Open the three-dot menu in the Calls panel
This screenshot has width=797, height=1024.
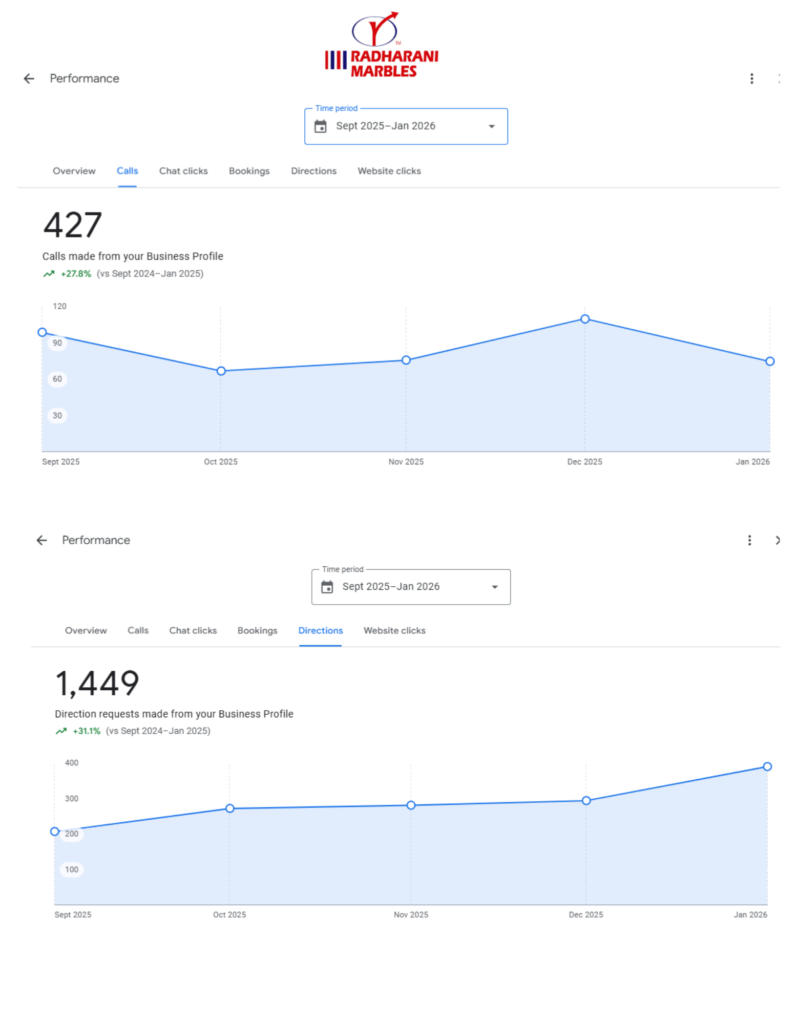pyautogui.click(x=752, y=78)
